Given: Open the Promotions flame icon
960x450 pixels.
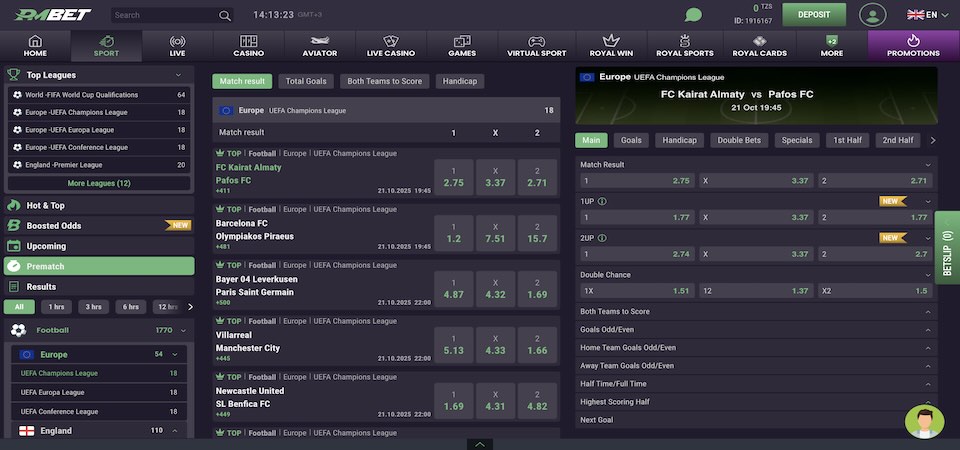Looking at the screenshot, I should pyautogui.click(x=913, y=41).
